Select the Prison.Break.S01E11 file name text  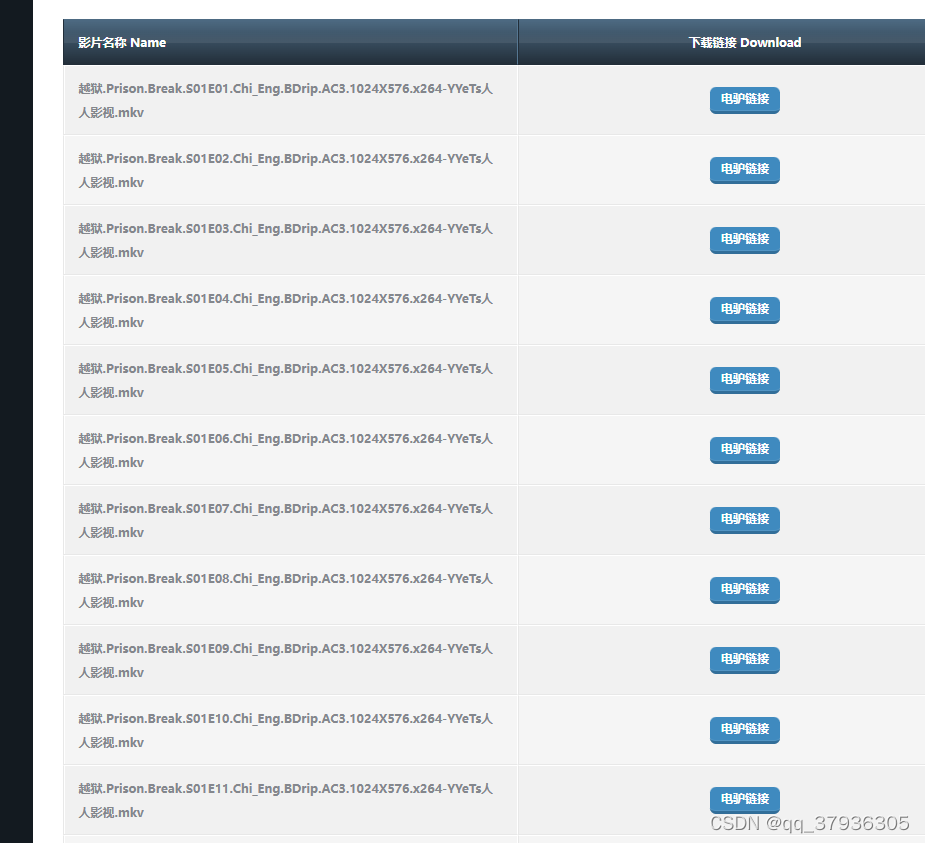pyautogui.click(x=286, y=801)
